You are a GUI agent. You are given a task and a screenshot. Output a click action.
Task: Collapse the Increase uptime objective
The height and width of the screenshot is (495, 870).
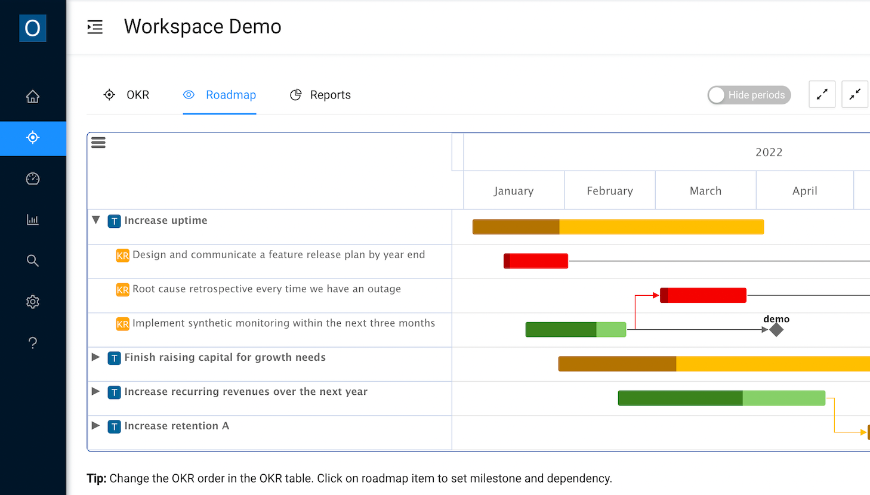pos(96,220)
